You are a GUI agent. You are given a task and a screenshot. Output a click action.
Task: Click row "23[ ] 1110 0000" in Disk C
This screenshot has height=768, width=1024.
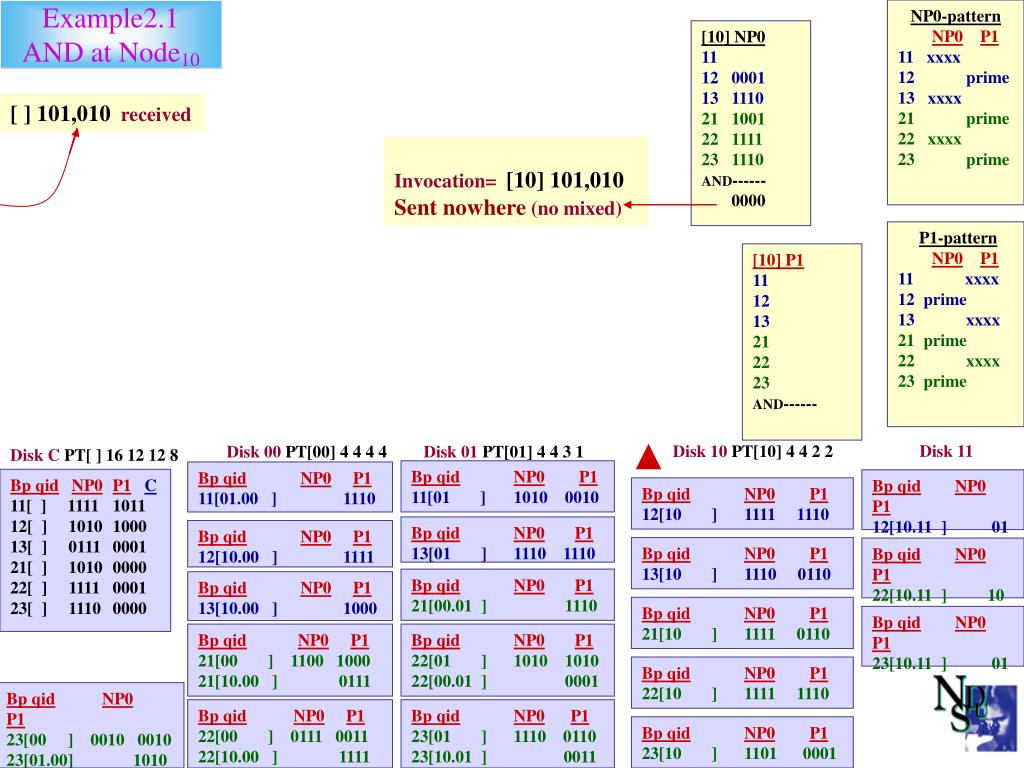[78, 608]
